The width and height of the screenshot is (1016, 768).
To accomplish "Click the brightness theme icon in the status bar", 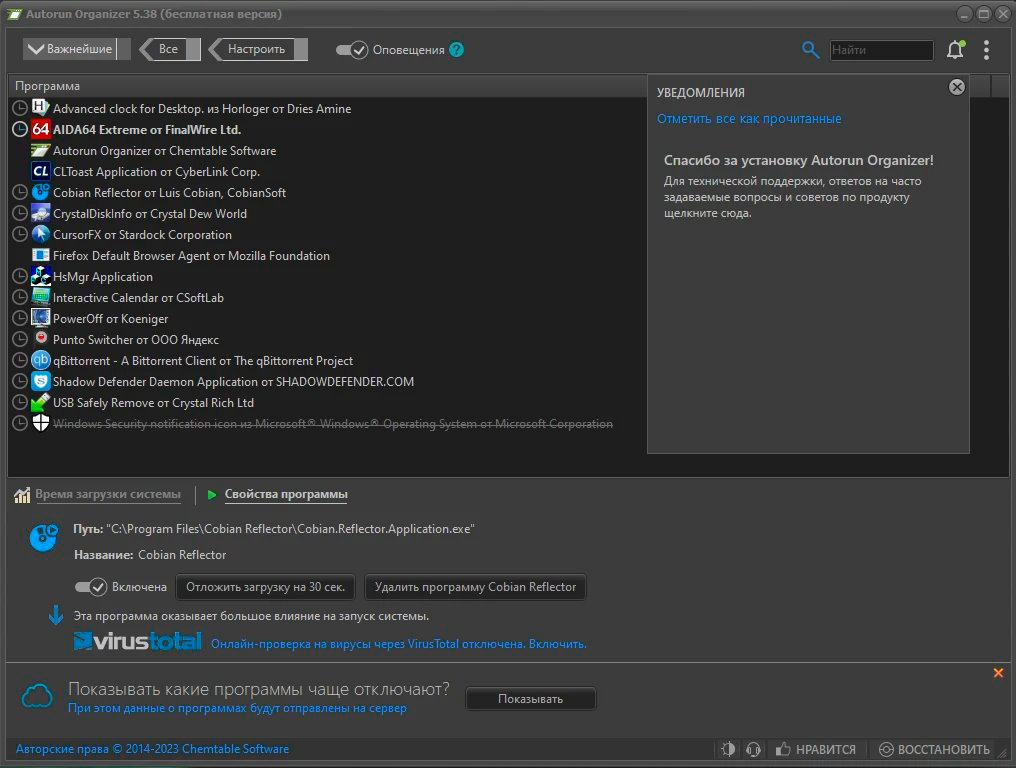I will click(728, 749).
